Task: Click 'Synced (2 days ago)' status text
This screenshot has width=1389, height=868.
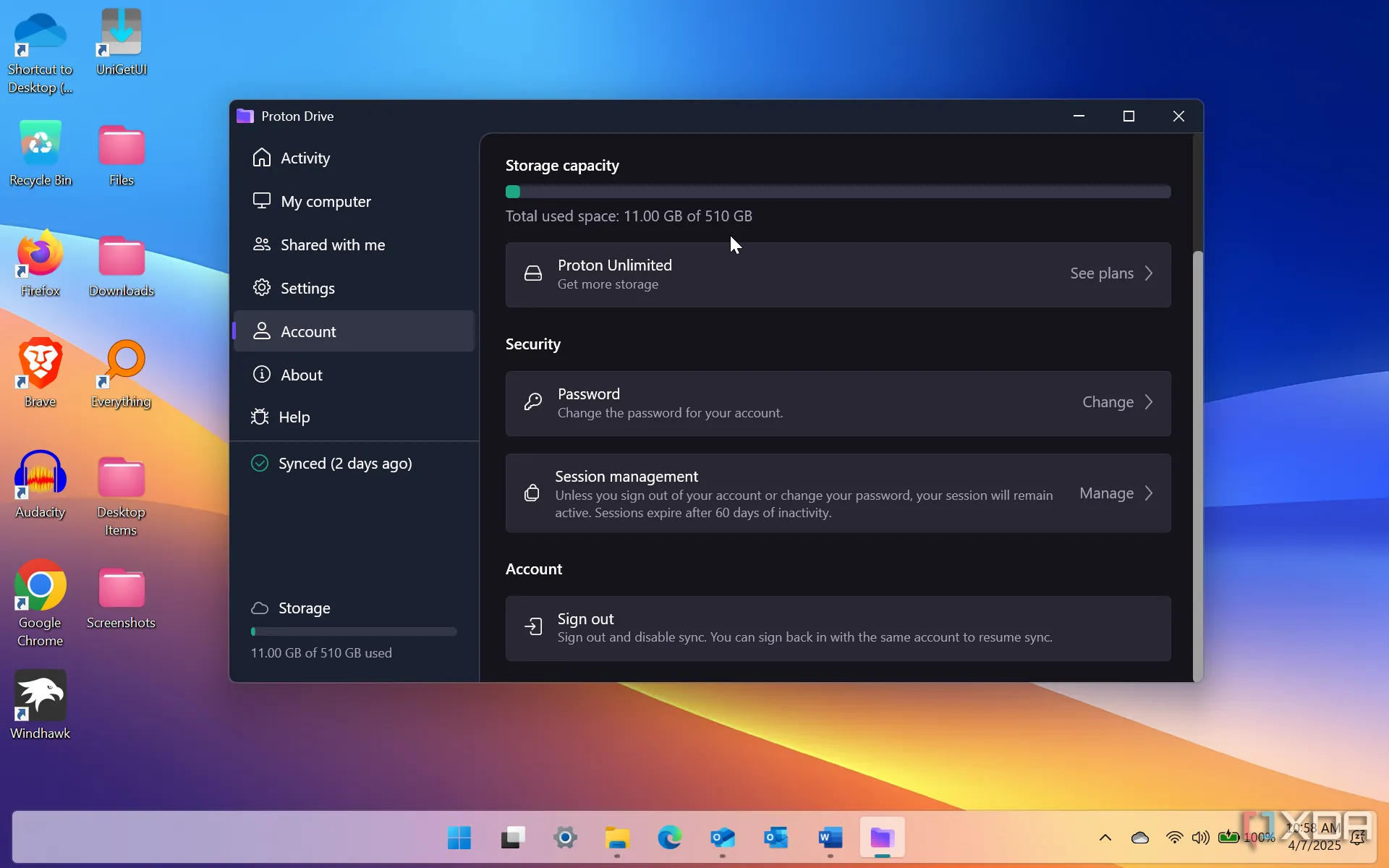Action: 345,464
